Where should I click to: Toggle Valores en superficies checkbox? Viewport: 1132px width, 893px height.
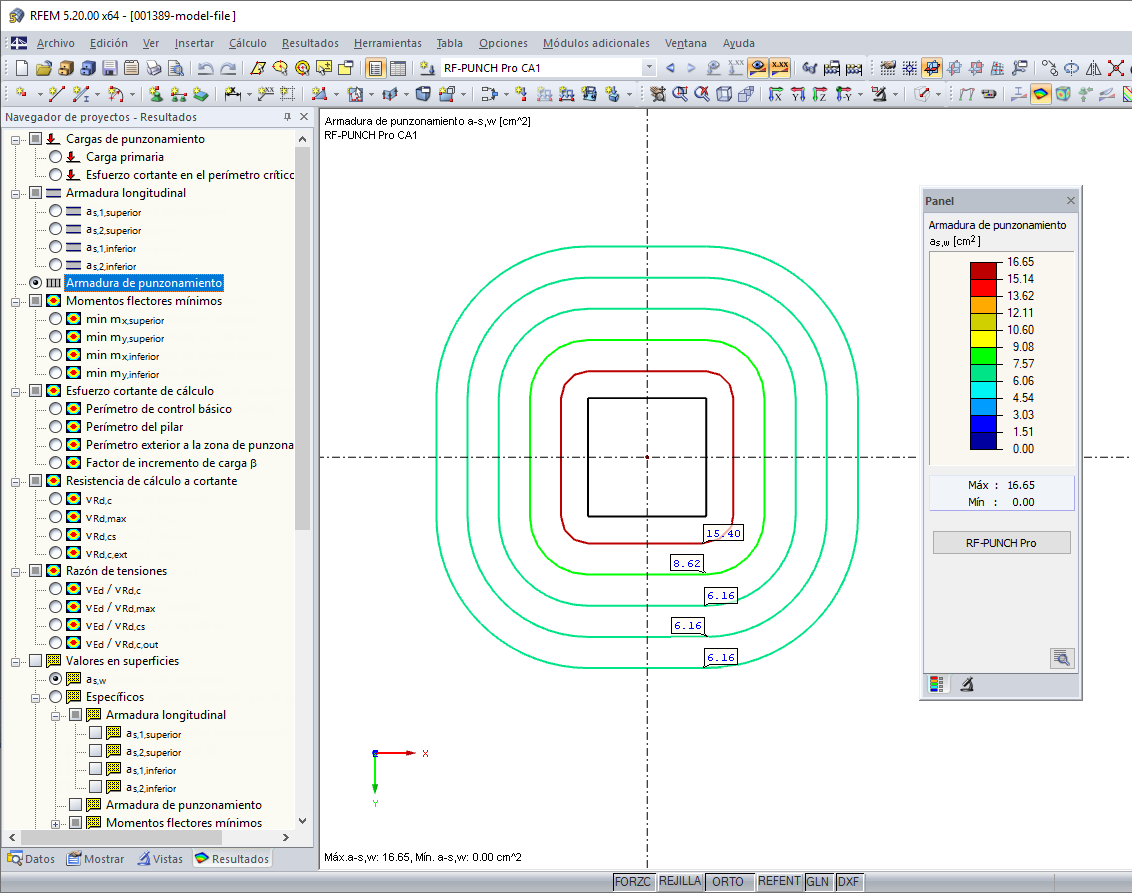point(35,661)
